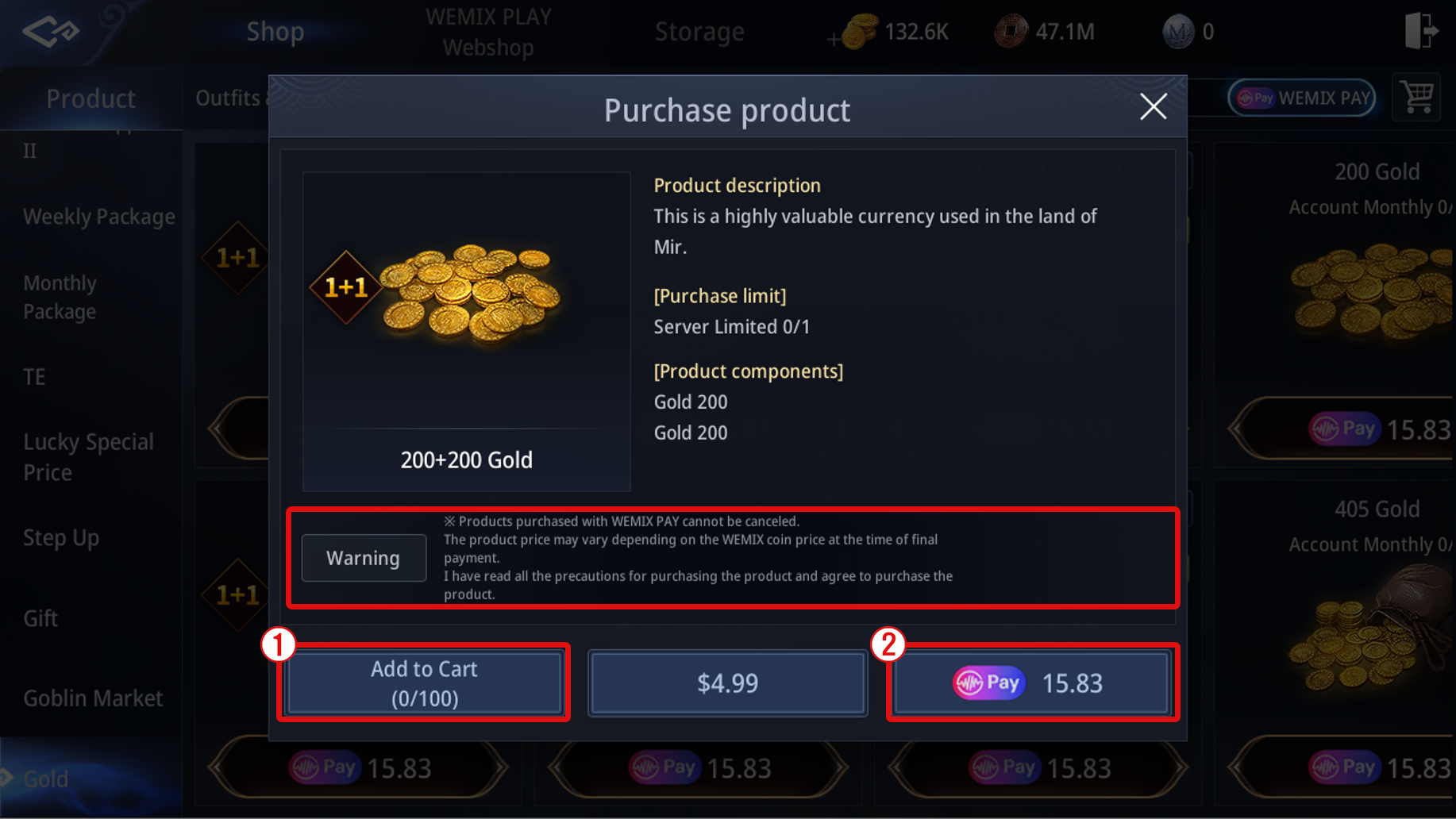
Task: Click the exit door icon
Action: click(x=1421, y=31)
